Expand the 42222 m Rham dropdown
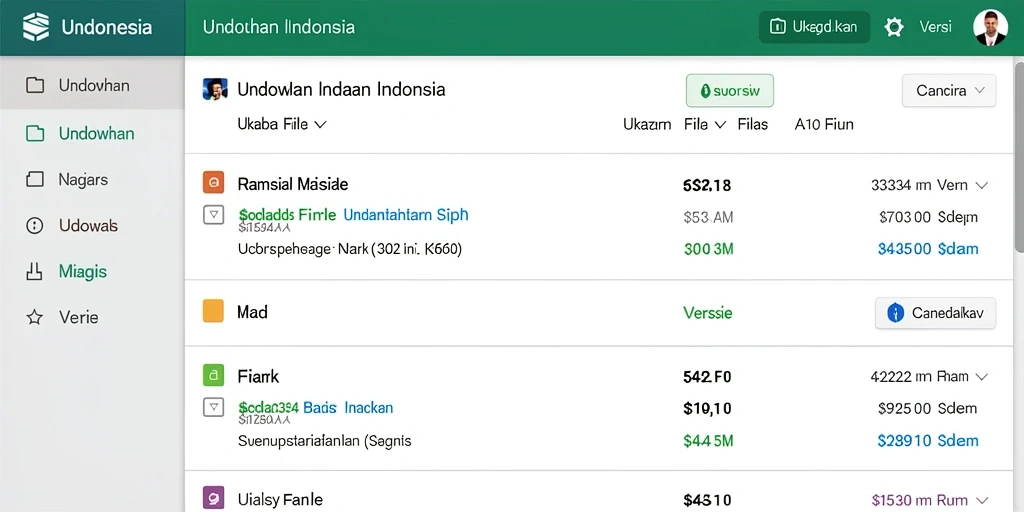Viewport: 1024px width, 512px height. click(x=929, y=377)
